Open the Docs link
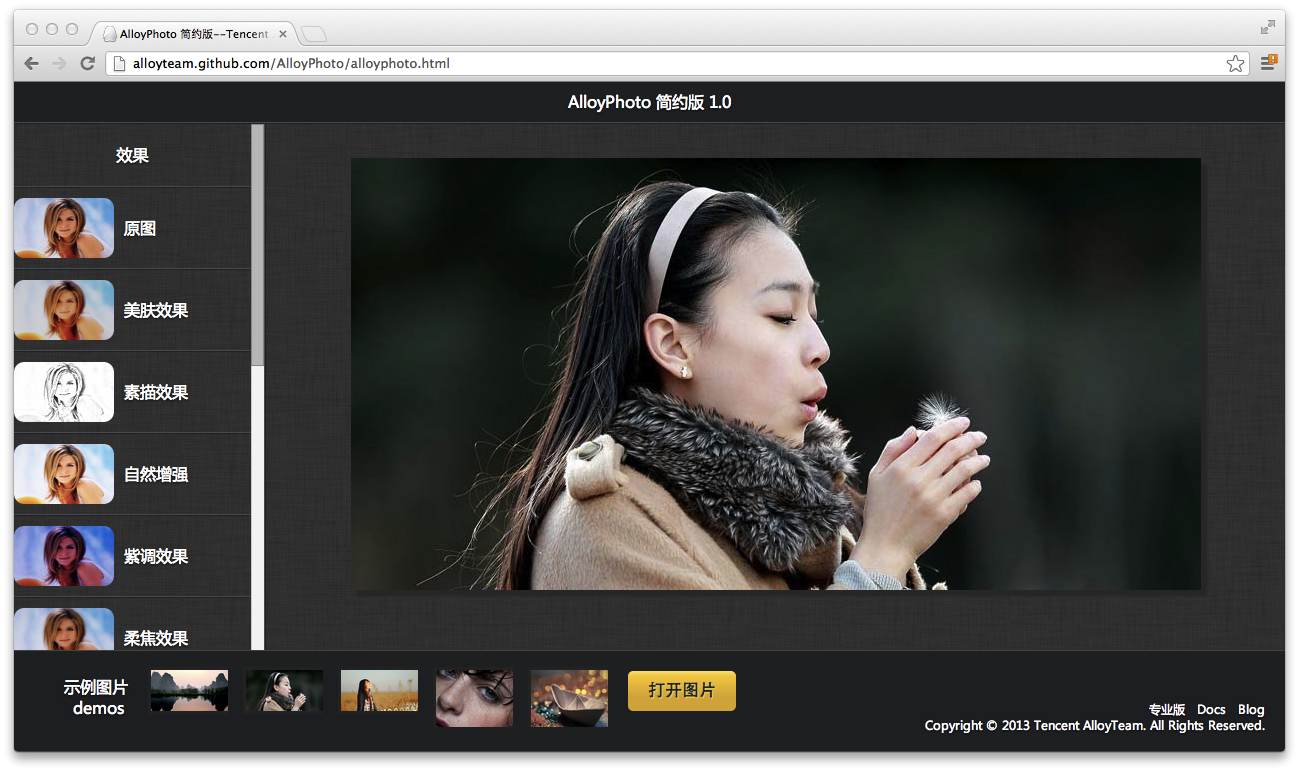 click(1210, 709)
